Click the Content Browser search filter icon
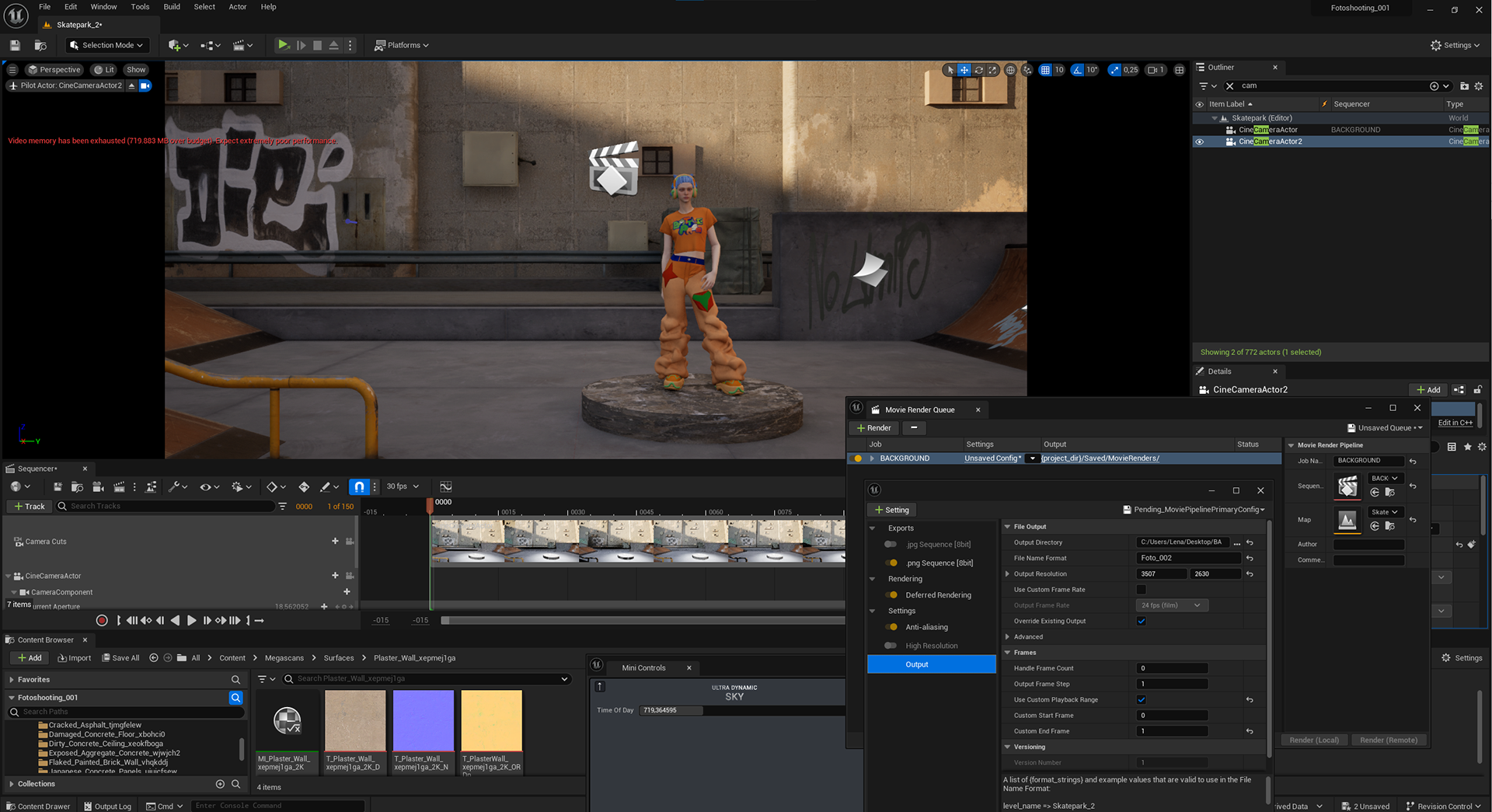Image resolution: width=1492 pixels, height=812 pixels. pos(263,679)
